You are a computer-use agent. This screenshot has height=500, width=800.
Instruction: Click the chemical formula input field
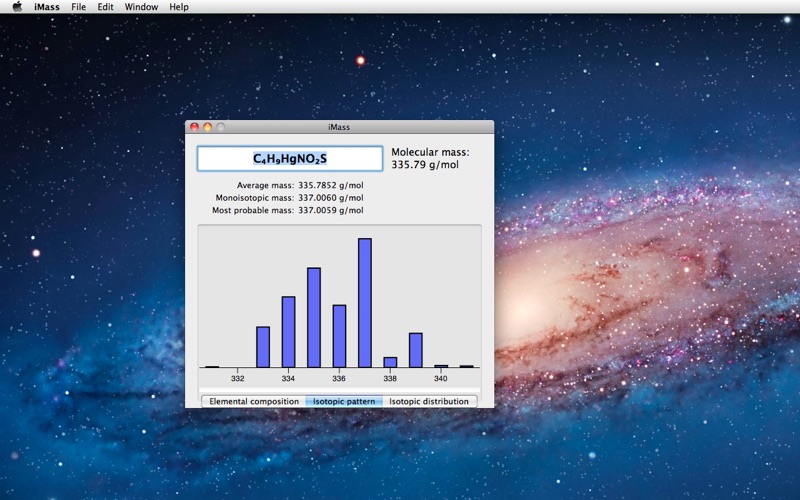click(x=289, y=159)
